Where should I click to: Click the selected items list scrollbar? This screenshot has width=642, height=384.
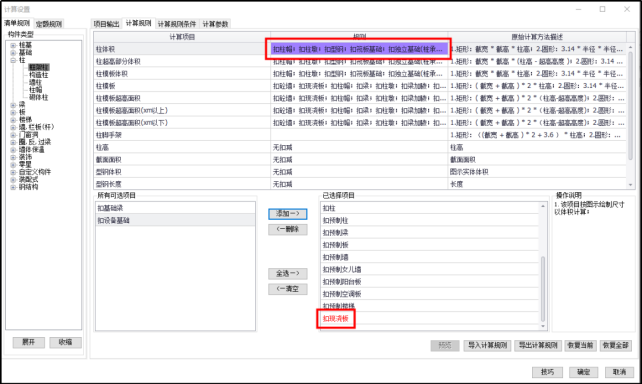point(543,289)
